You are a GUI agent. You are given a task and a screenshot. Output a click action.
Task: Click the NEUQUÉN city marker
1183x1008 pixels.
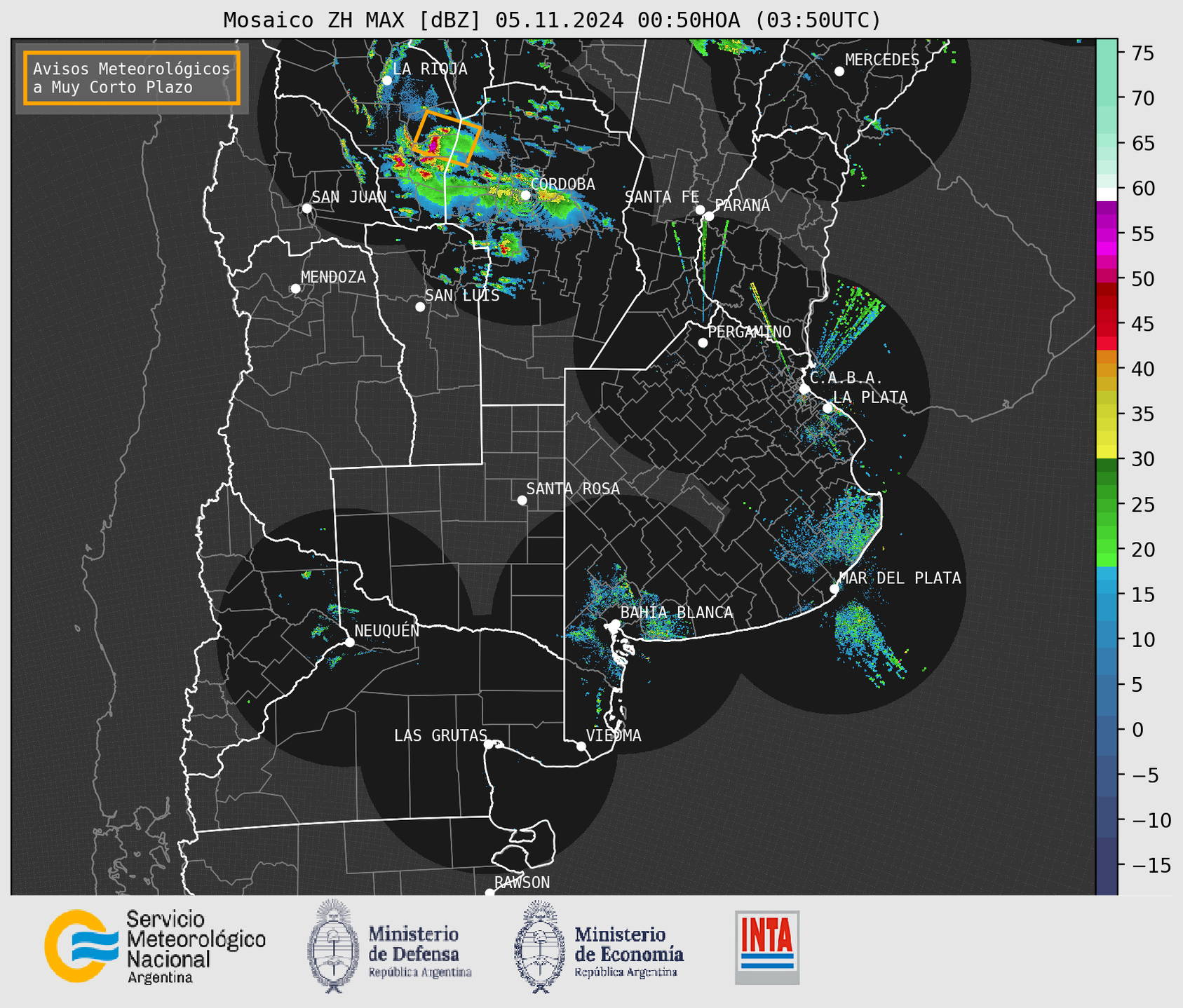349,642
